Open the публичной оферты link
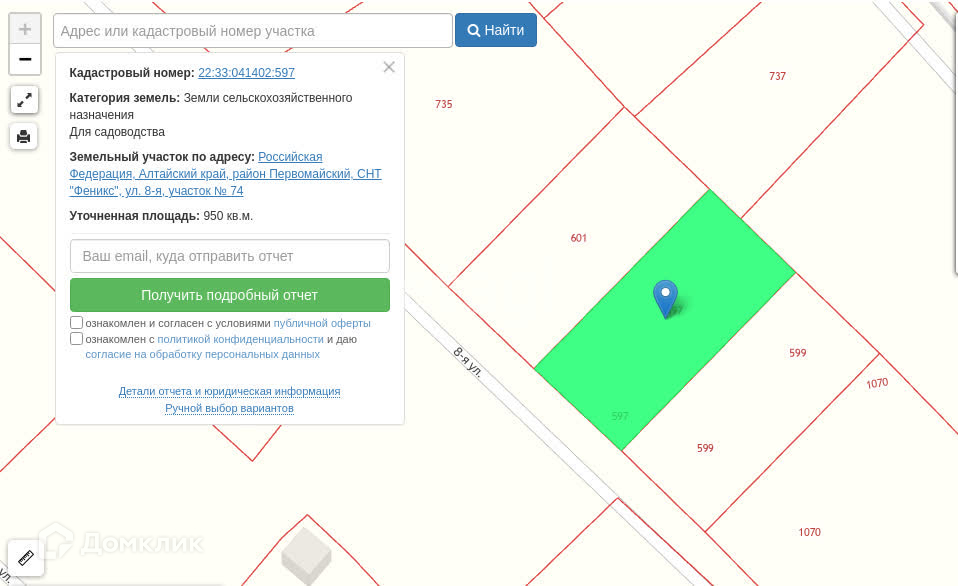 point(322,323)
